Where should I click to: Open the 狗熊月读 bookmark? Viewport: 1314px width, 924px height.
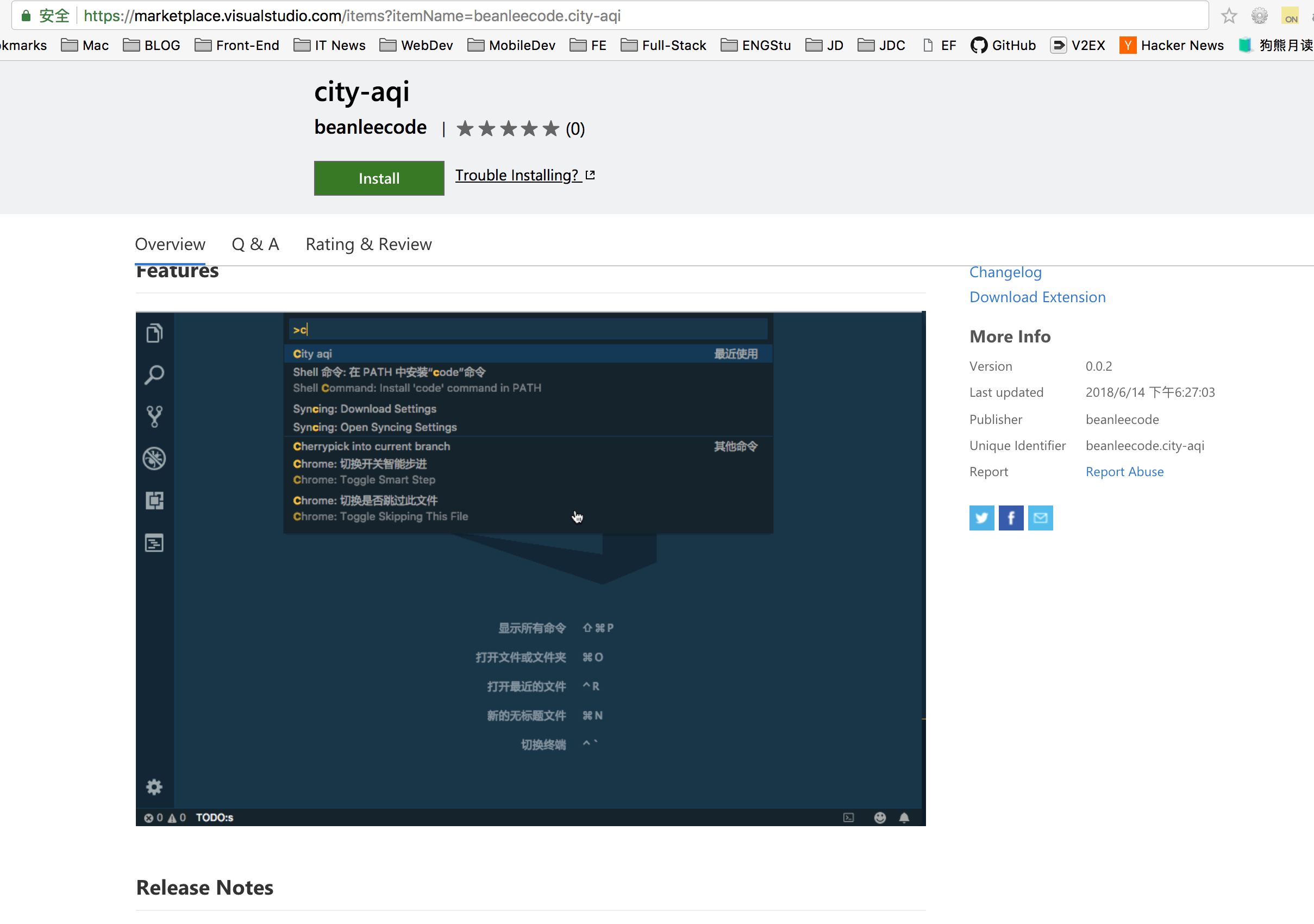(1275, 45)
